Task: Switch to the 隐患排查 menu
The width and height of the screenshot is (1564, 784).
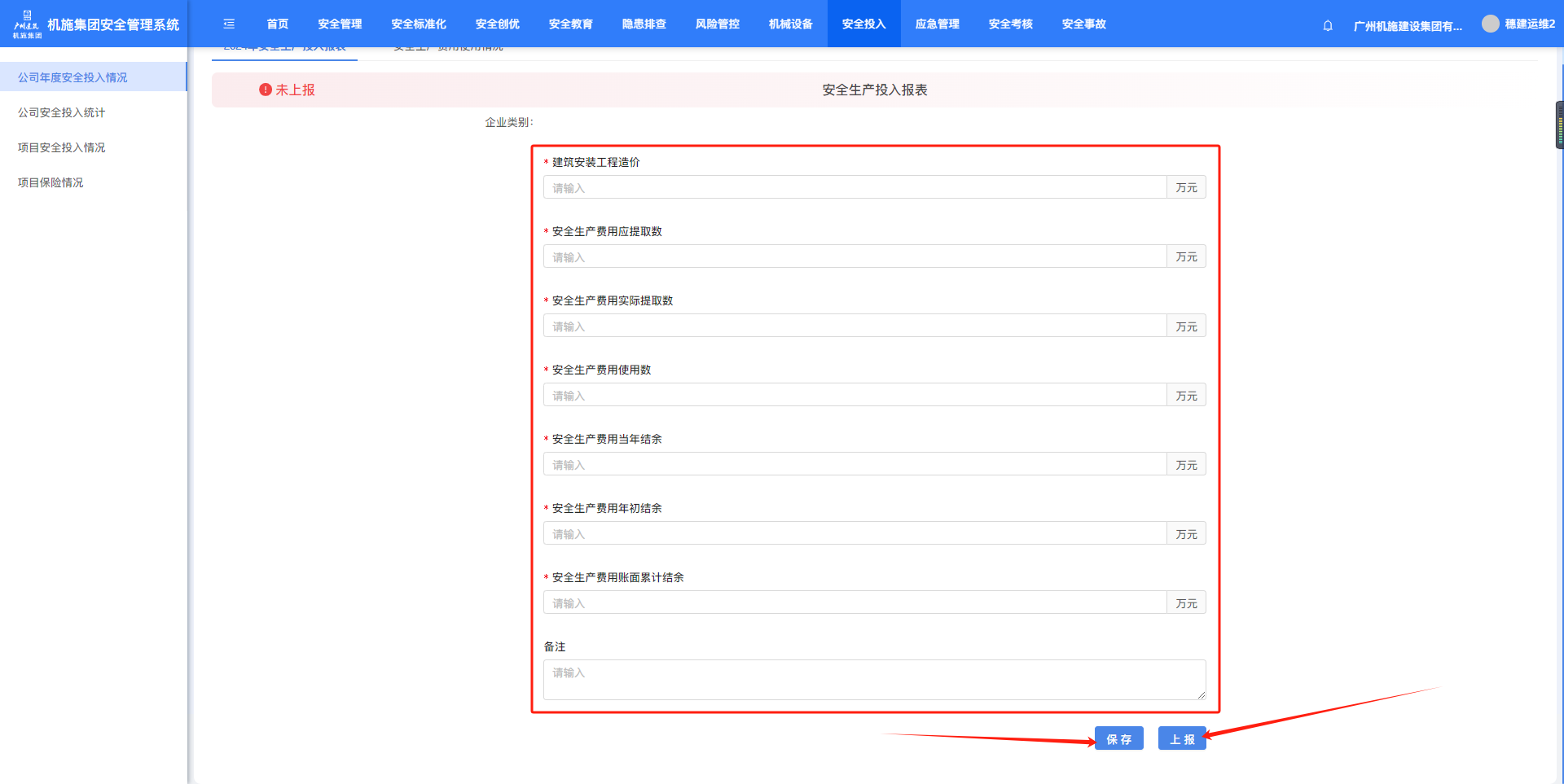Action: pyautogui.click(x=644, y=24)
